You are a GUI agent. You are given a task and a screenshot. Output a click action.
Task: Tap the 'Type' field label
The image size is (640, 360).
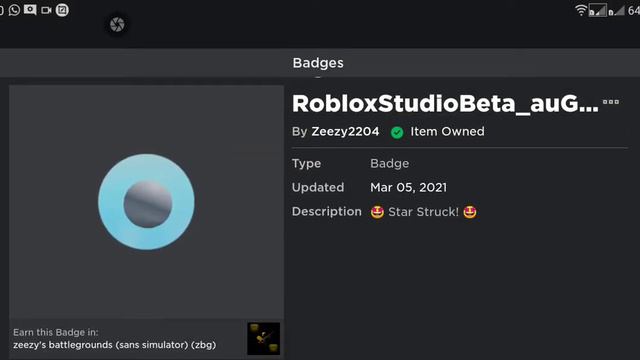point(306,164)
